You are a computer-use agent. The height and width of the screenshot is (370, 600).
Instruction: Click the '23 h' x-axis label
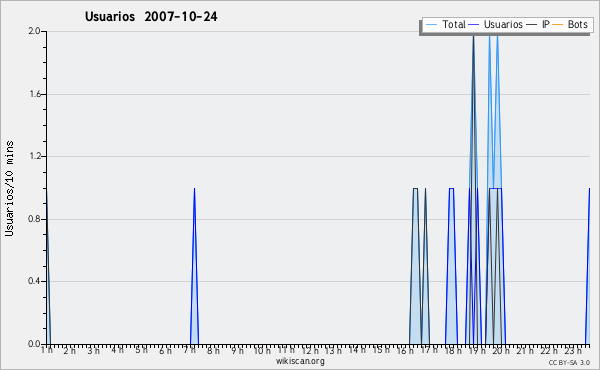573,351
